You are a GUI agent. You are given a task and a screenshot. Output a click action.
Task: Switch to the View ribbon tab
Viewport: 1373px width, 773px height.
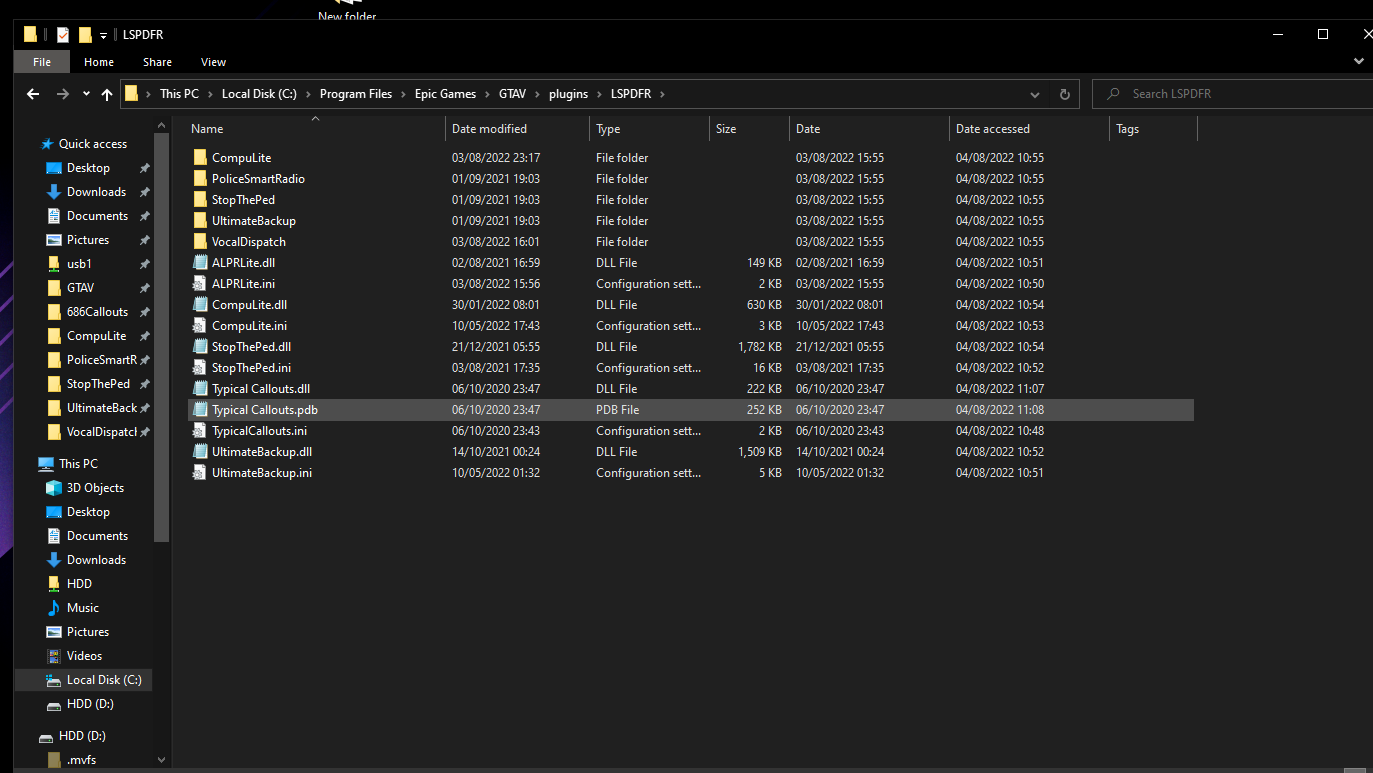coord(213,62)
